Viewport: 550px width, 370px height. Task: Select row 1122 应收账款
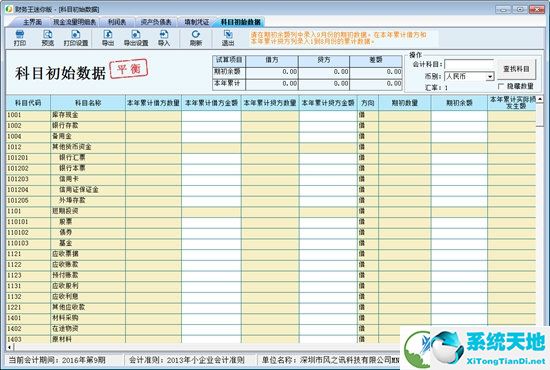(x=271, y=265)
